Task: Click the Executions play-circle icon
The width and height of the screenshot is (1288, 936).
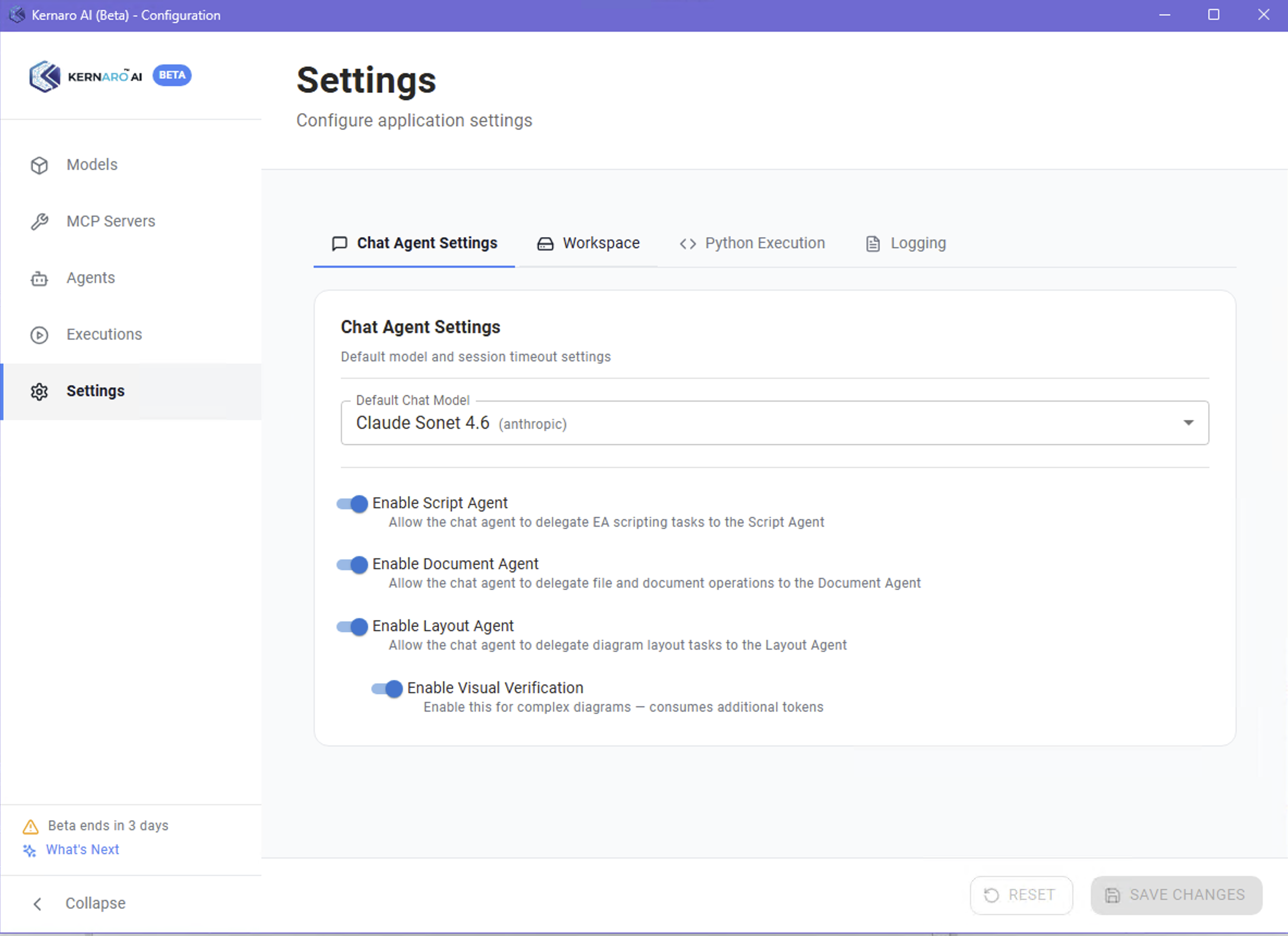Action: [x=39, y=335]
